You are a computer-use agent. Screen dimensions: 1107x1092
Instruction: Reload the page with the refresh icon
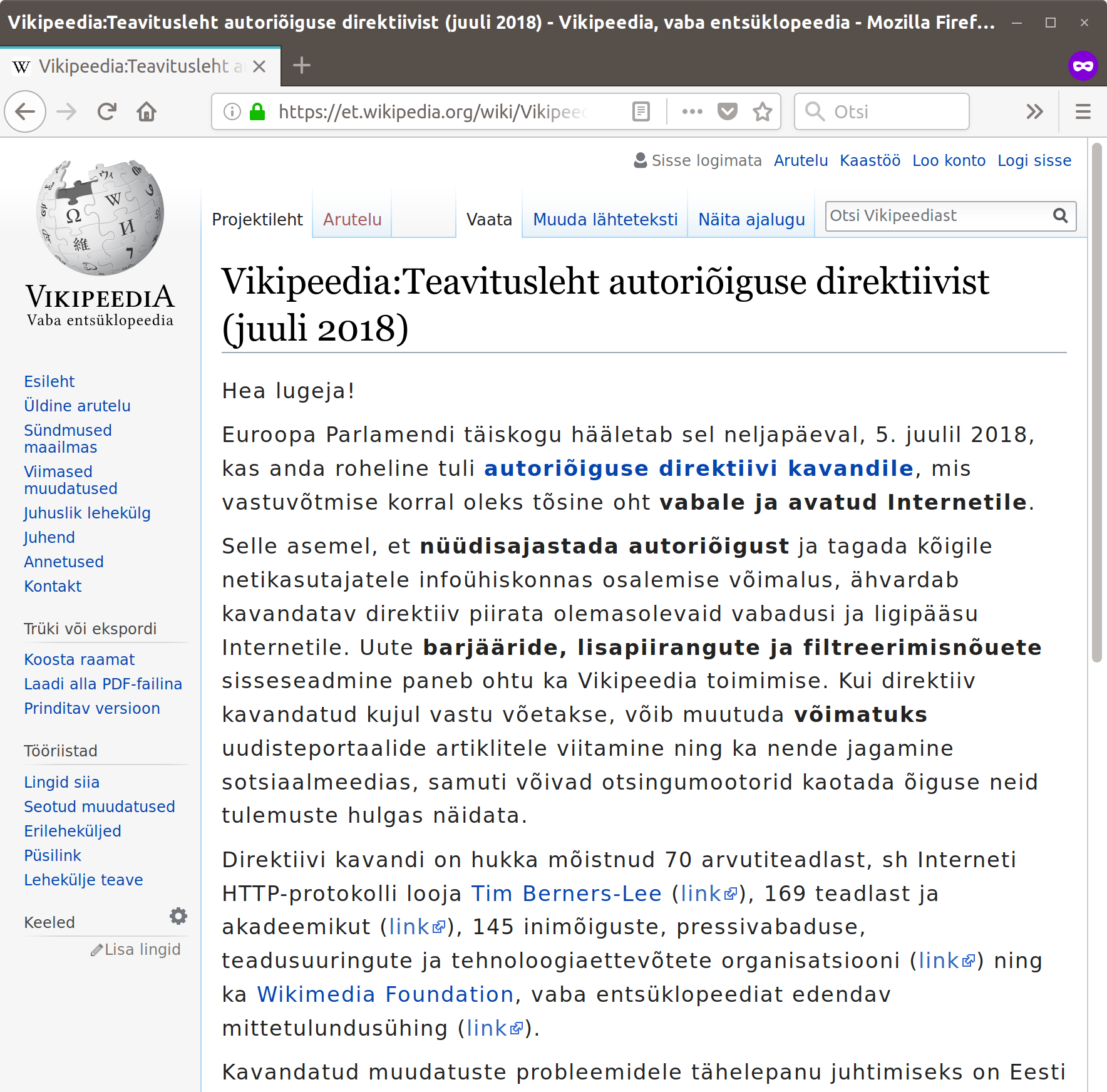(x=107, y=112)
